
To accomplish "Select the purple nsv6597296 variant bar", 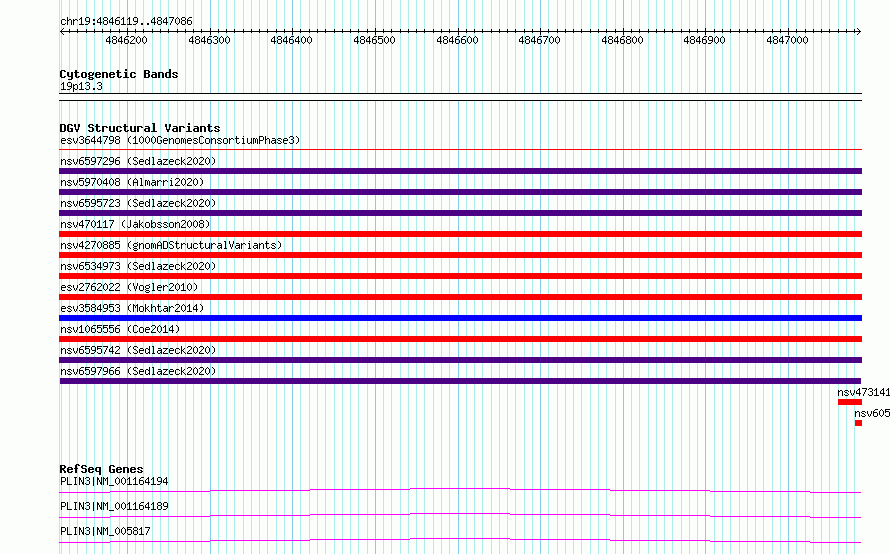I will coord(460,171).
